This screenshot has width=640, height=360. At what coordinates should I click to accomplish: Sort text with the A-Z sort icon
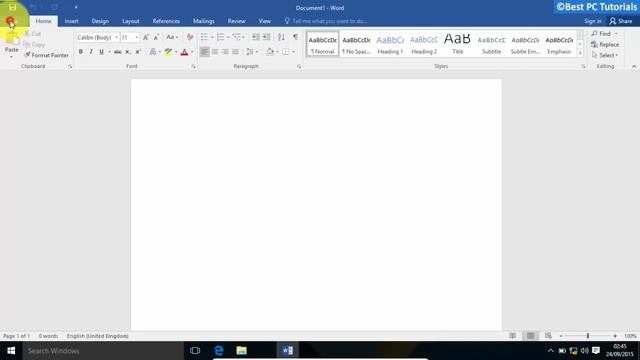[x=281, y=37]
